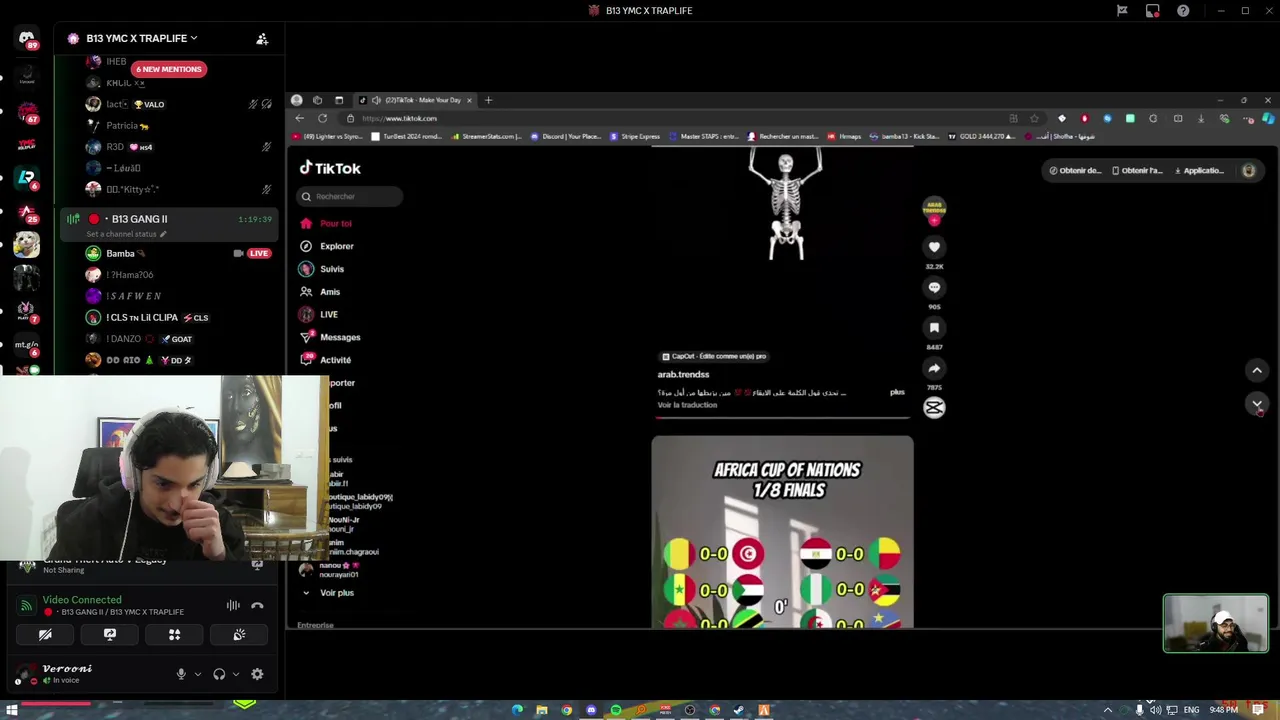Click 'Voir la traduction' link
The width and height of the screenshot is (1280, 720).
(x=687, y=405)
